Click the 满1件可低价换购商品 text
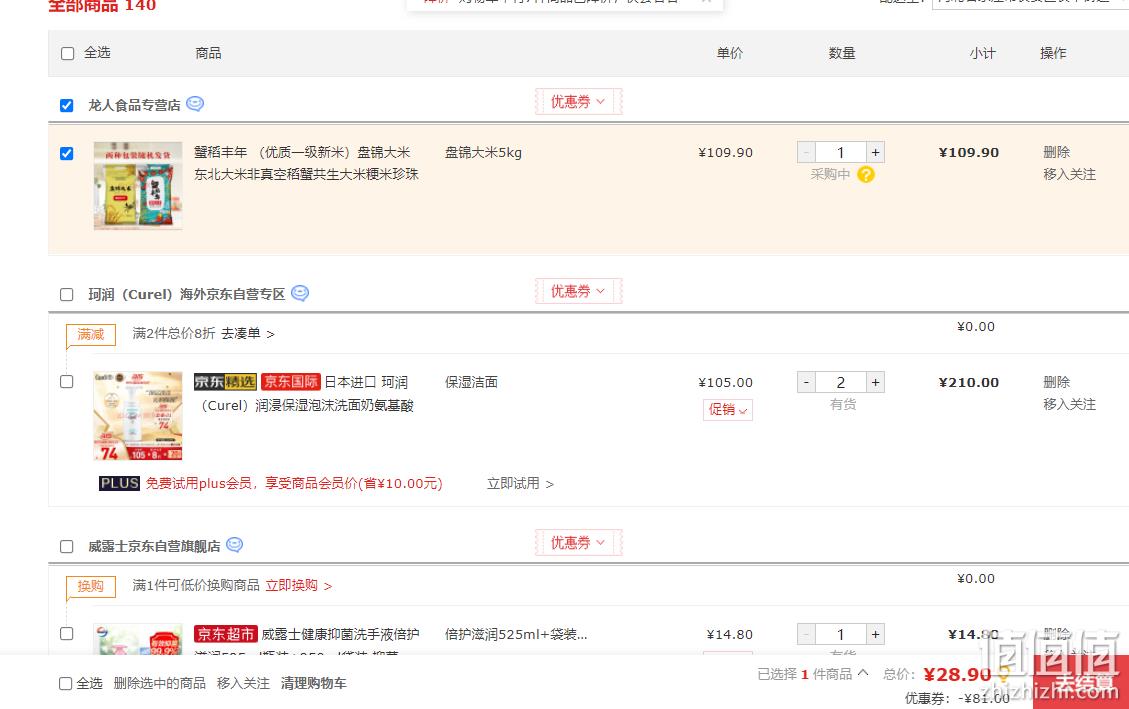1129x709 pixels. [196, 585]
